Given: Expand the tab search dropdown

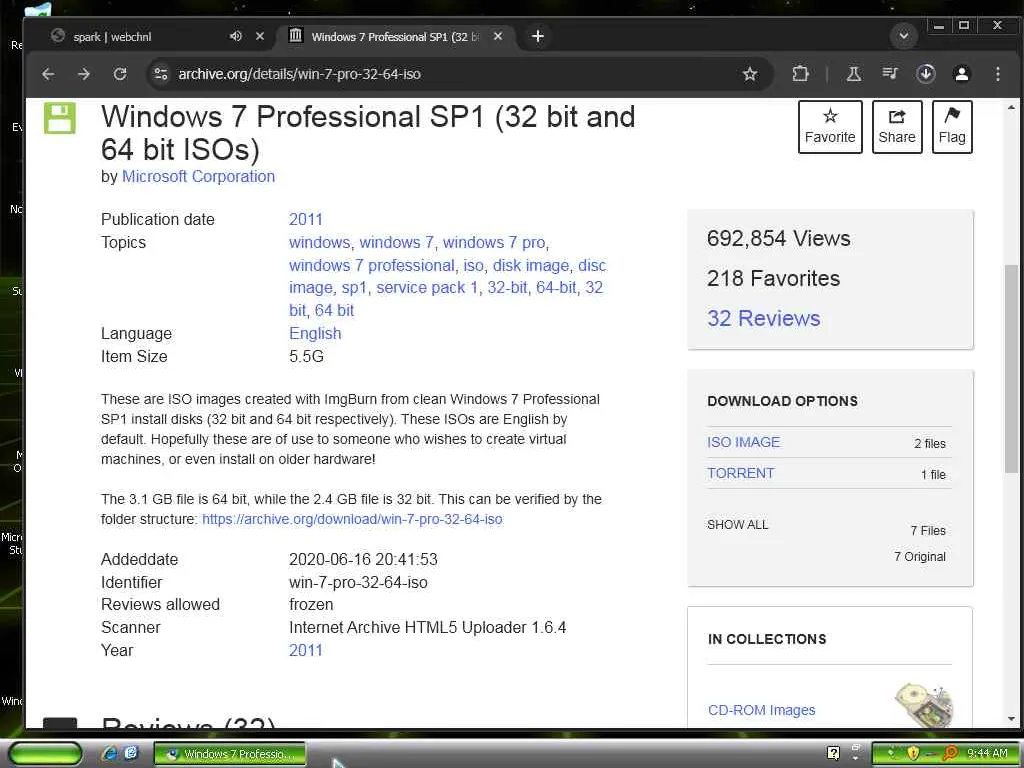Looking at the screenshot, I should tap(904, 36).
